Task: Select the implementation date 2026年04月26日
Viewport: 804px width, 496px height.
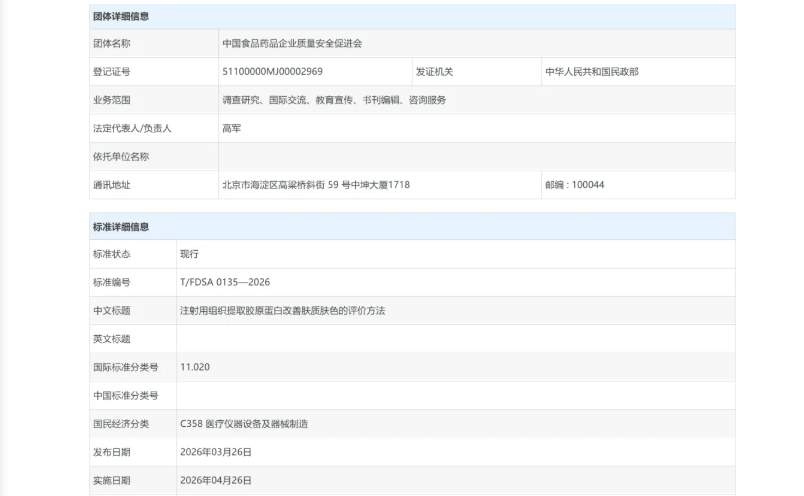Action: pos(216,481)
